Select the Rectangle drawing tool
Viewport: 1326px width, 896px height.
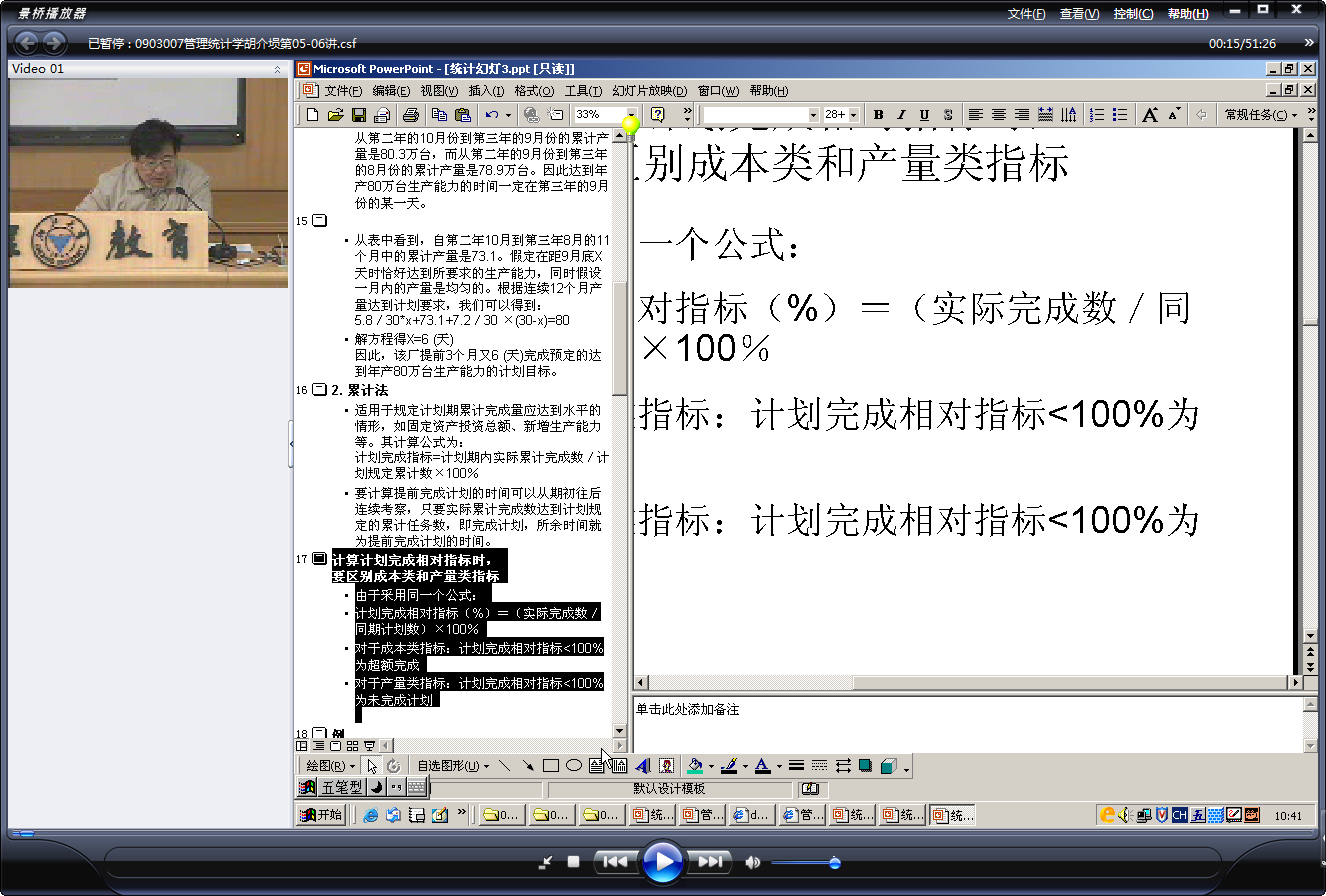[x=551, y=766]
